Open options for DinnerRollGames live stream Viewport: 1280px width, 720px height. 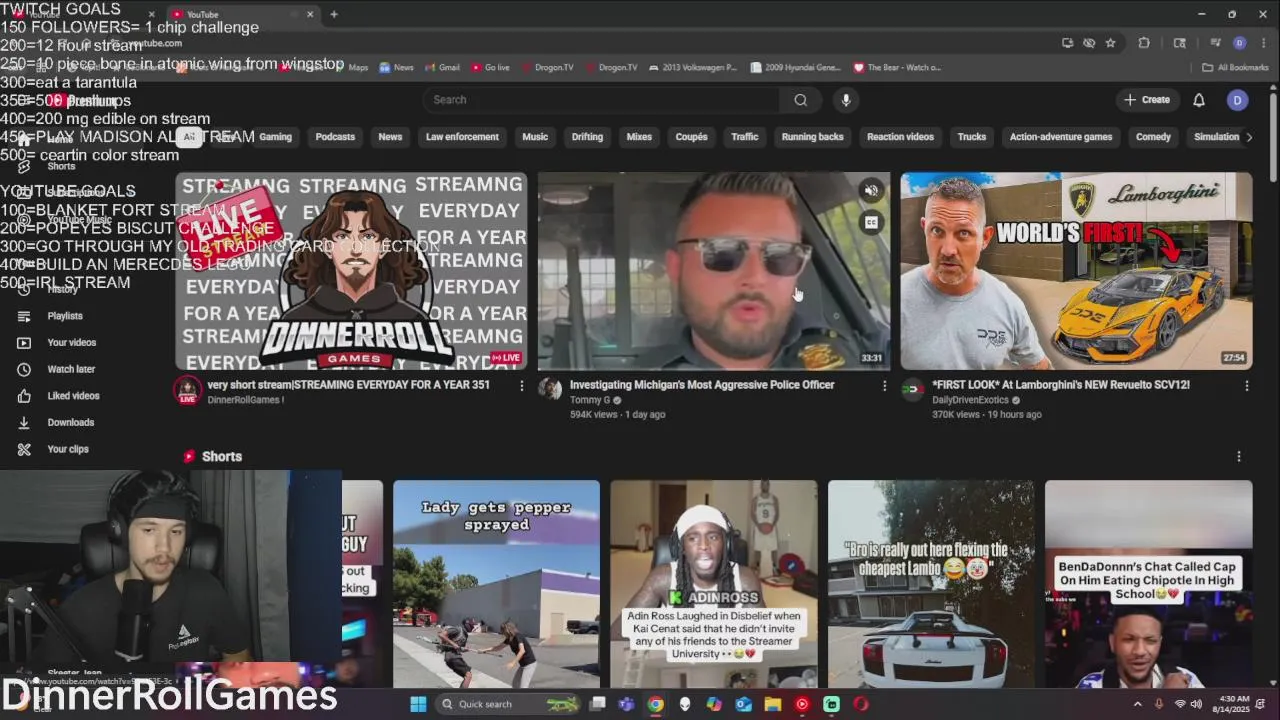[521, 386]
